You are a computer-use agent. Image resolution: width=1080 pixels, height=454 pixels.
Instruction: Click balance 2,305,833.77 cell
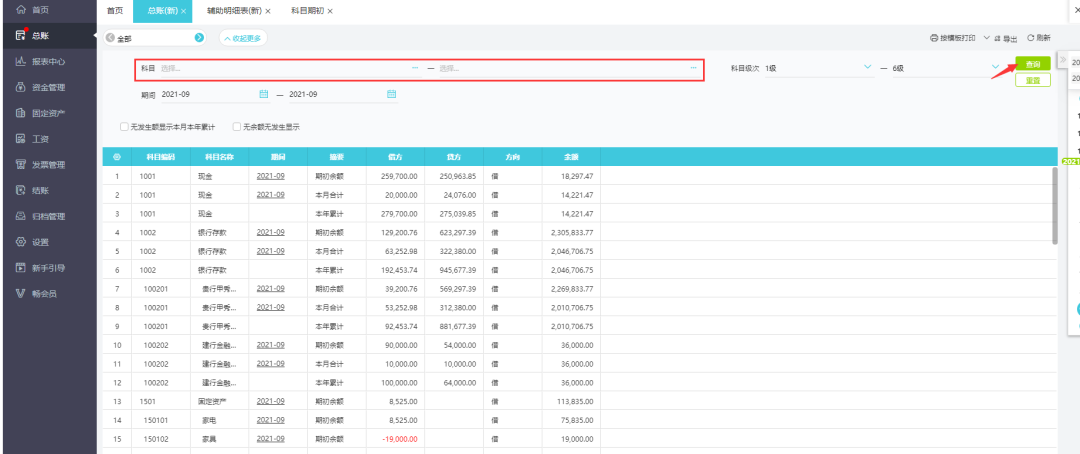point(571,232)
